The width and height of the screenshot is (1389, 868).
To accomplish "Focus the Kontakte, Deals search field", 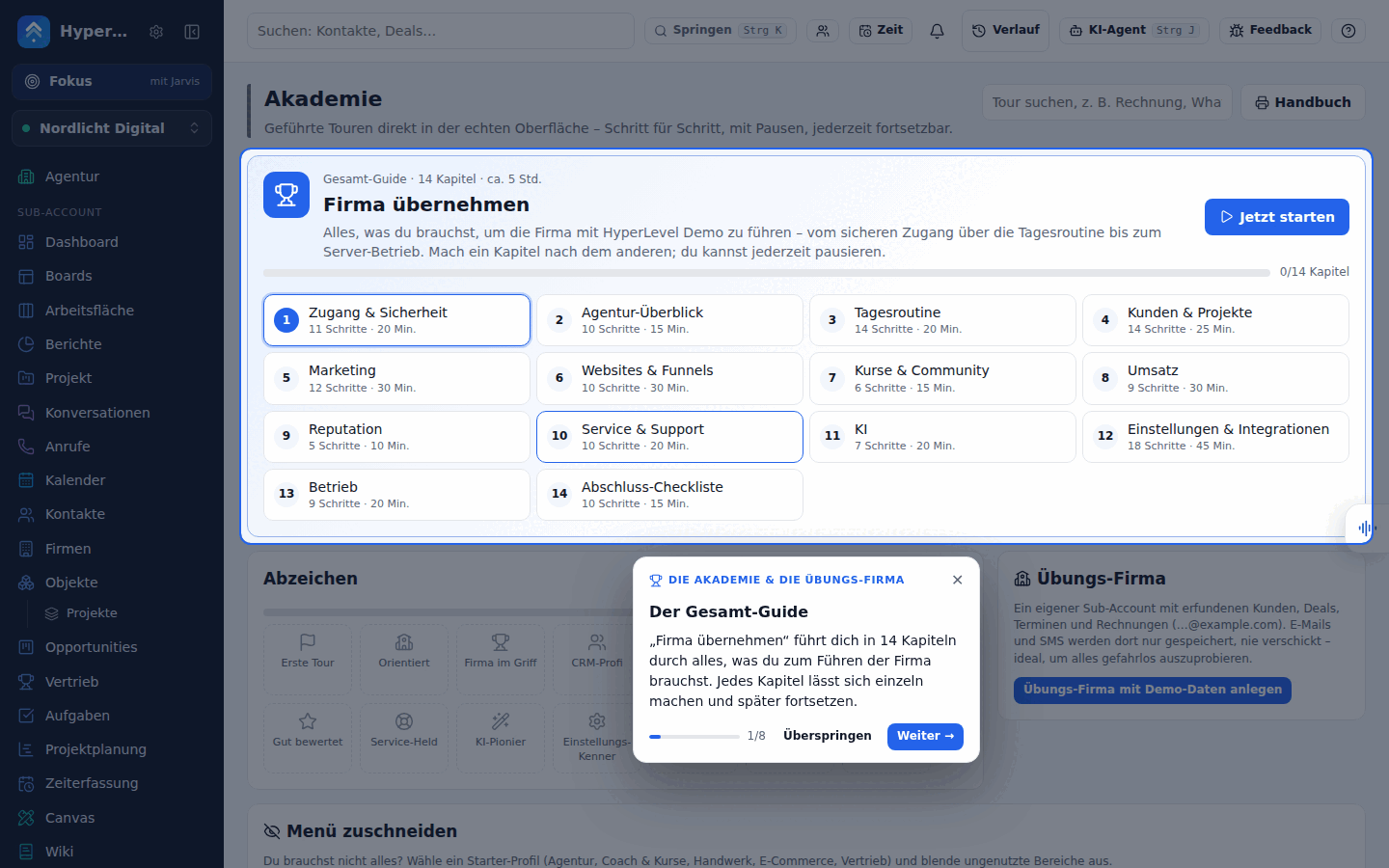I will click(x=441, y=31).
